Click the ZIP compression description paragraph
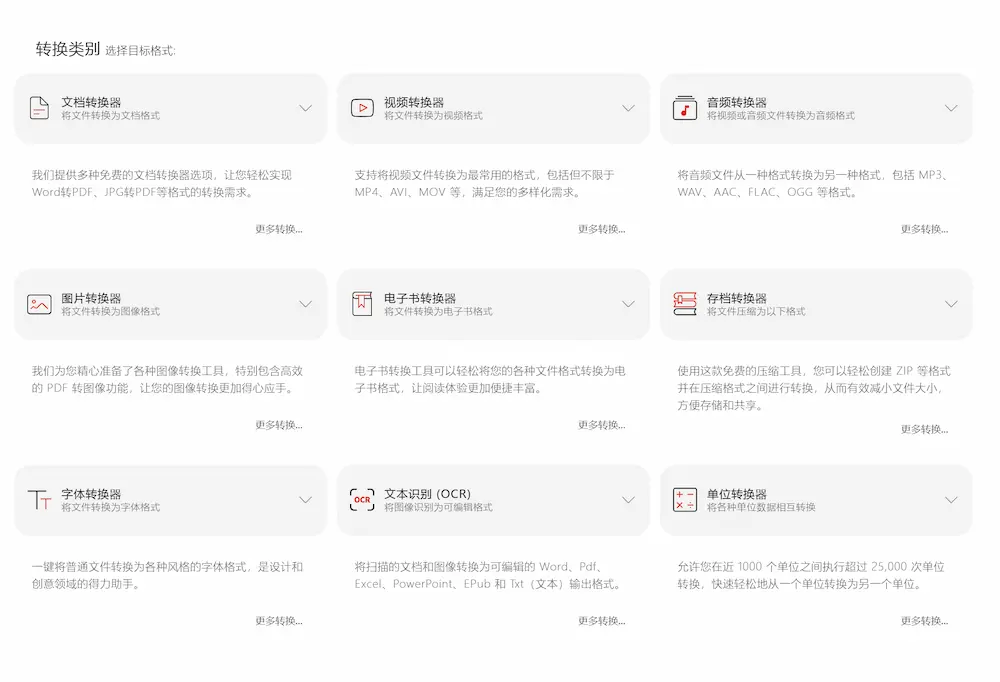The width and height of the screenshot is (1000, 682). pyautogui.click(x=814, y=388)
